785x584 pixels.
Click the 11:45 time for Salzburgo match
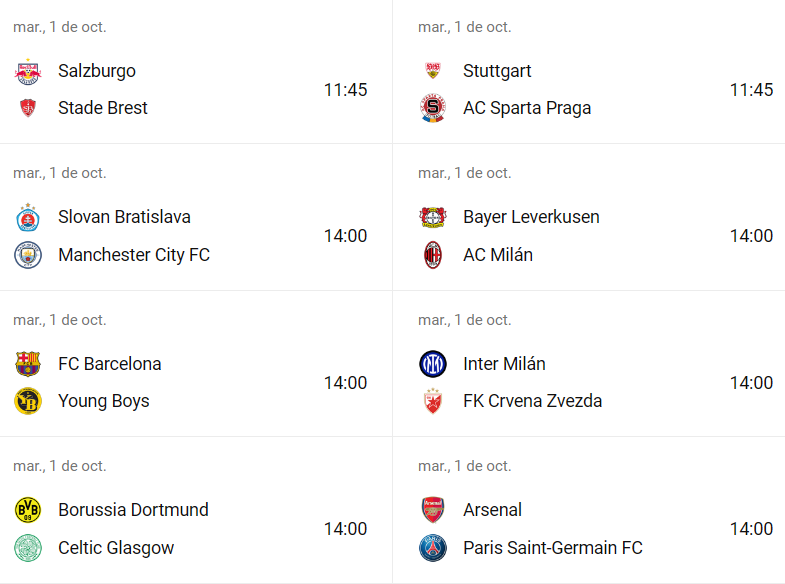[345, 90]
